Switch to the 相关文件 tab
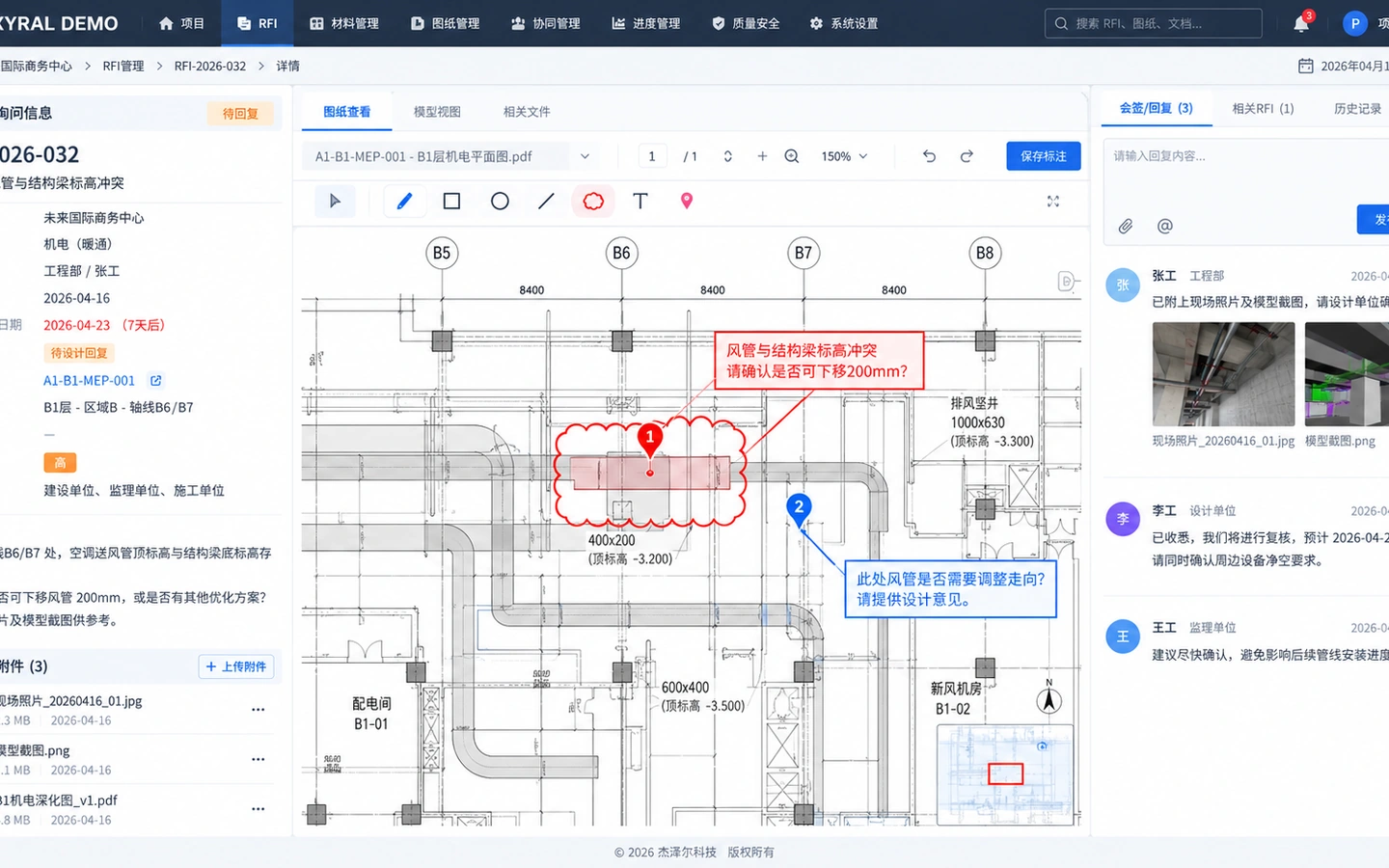 527,112
